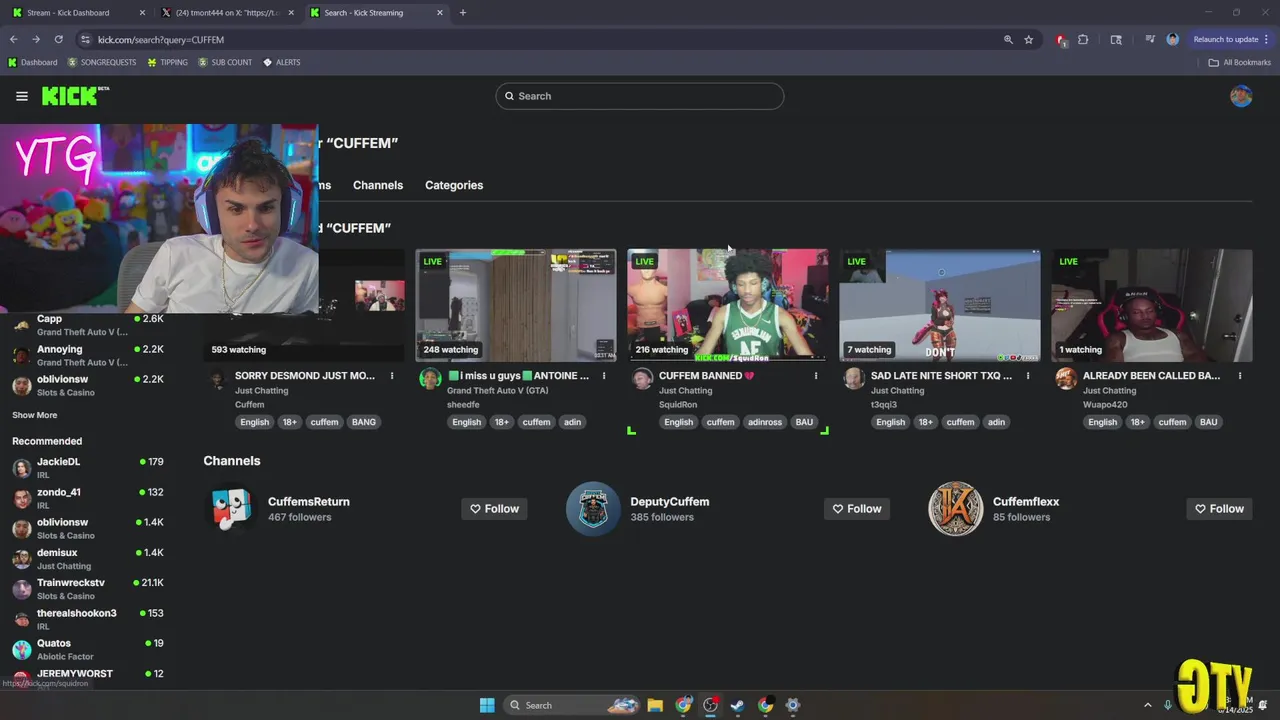1280x720 pixels.
Task: Switch to the tmont444 on X browser tab
Action: pos(226,13)
